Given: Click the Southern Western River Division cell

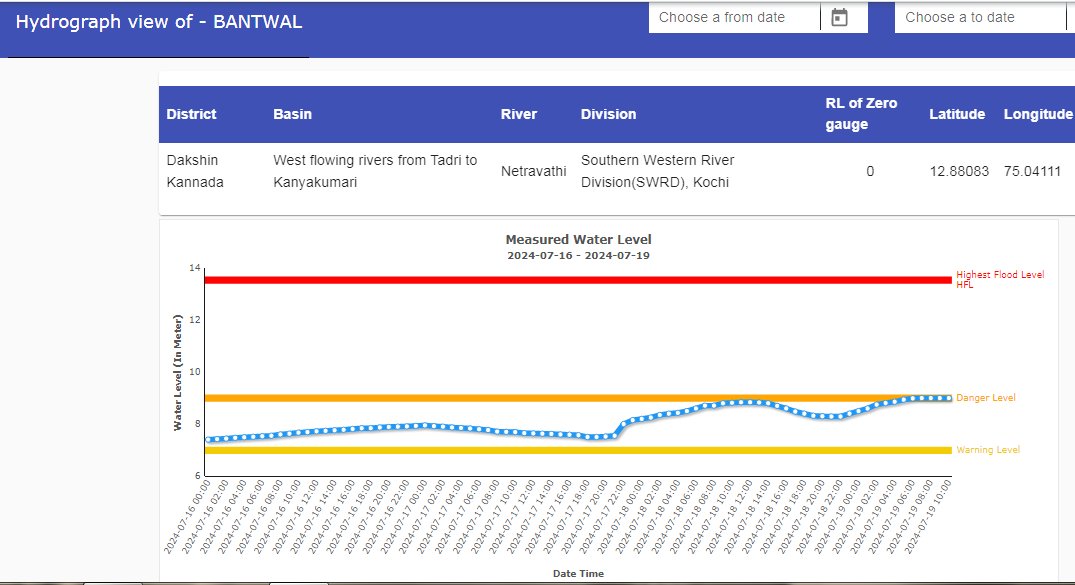Looking at the screenshot, I should tap(657, 170).
